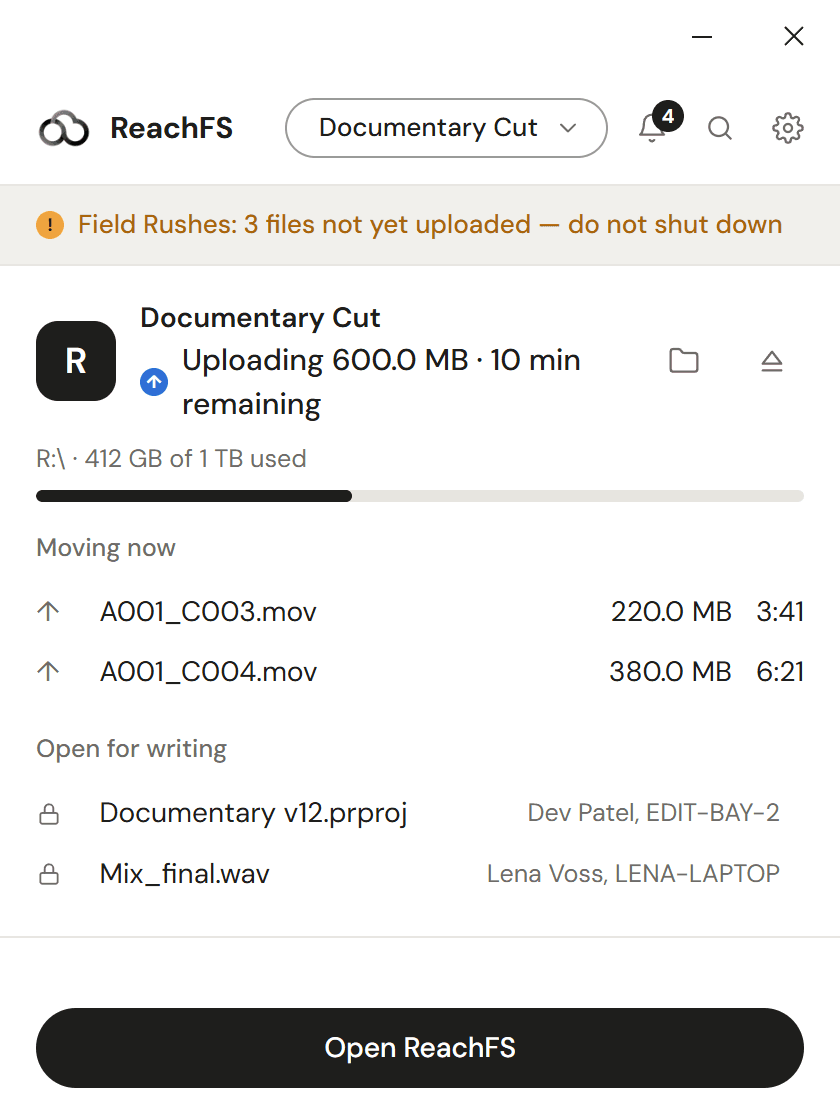Screen dimensions: 840x1120
Task: Minimize the ReachFS window
Action: click(x=702, y=36)
